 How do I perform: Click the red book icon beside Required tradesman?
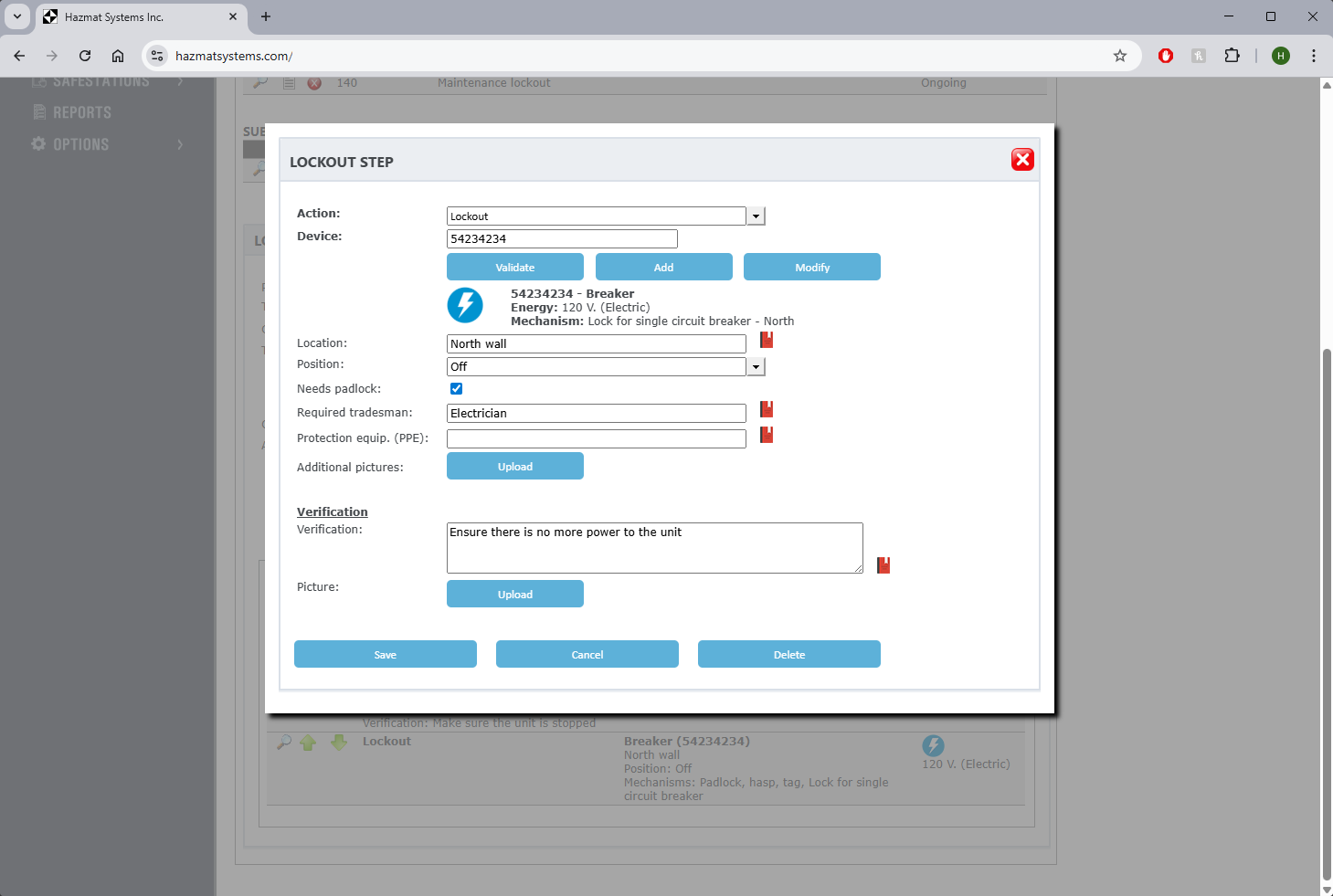(x=767, y=409)
